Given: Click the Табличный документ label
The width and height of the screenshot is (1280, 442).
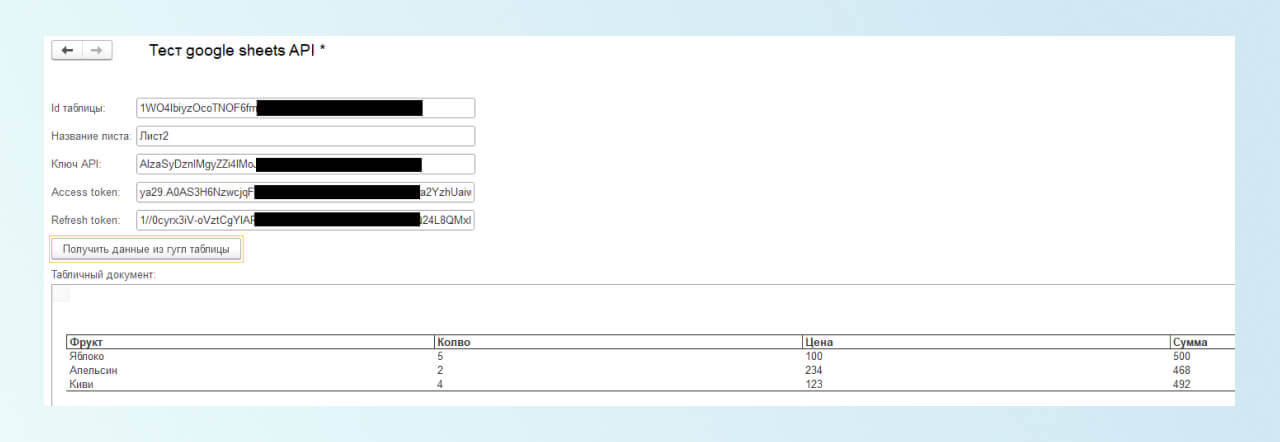Looking at the screenshot, I should (x=104, y=273).
